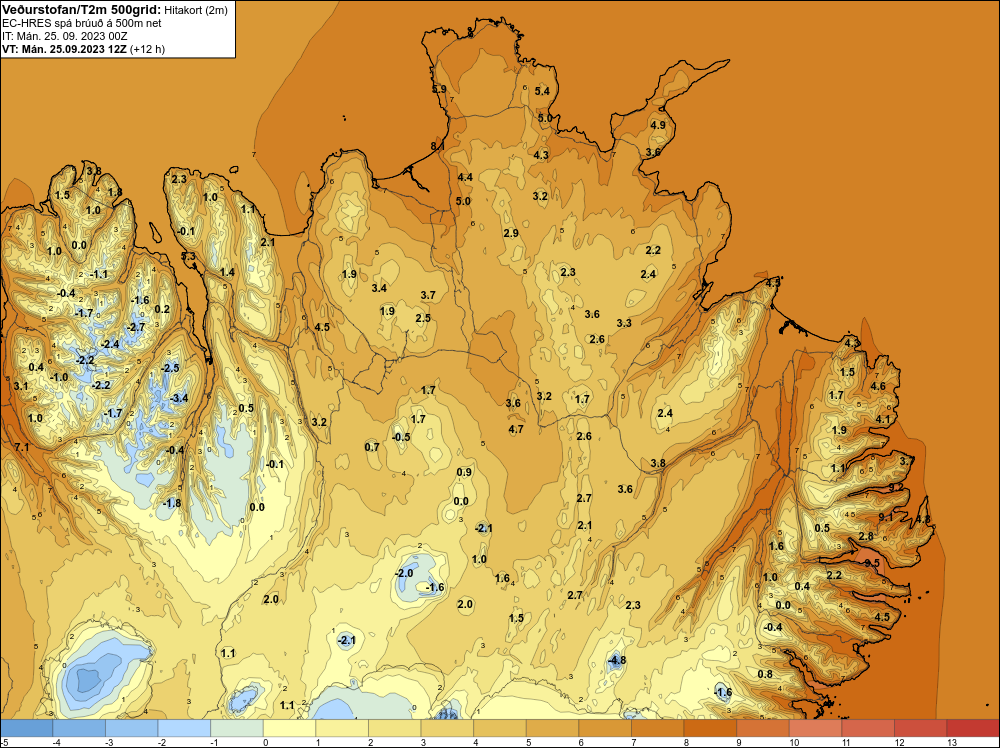1000x748 pixels.
Task: Click the 2.9 temperature value
Action: tap(511, 233)
